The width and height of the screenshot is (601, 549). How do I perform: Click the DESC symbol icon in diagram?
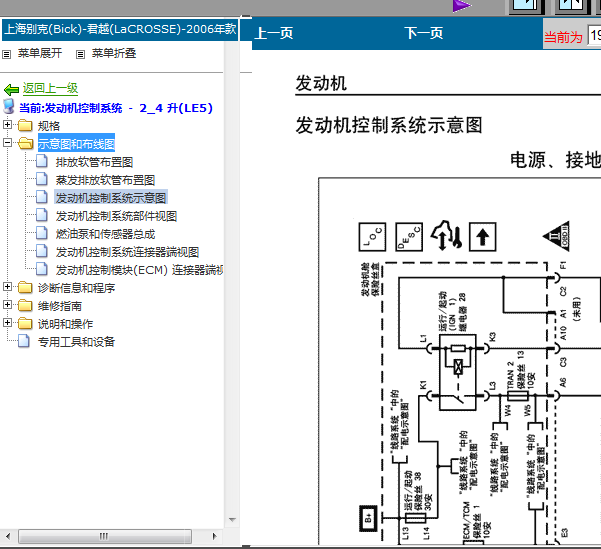click(x=409, y=237)
